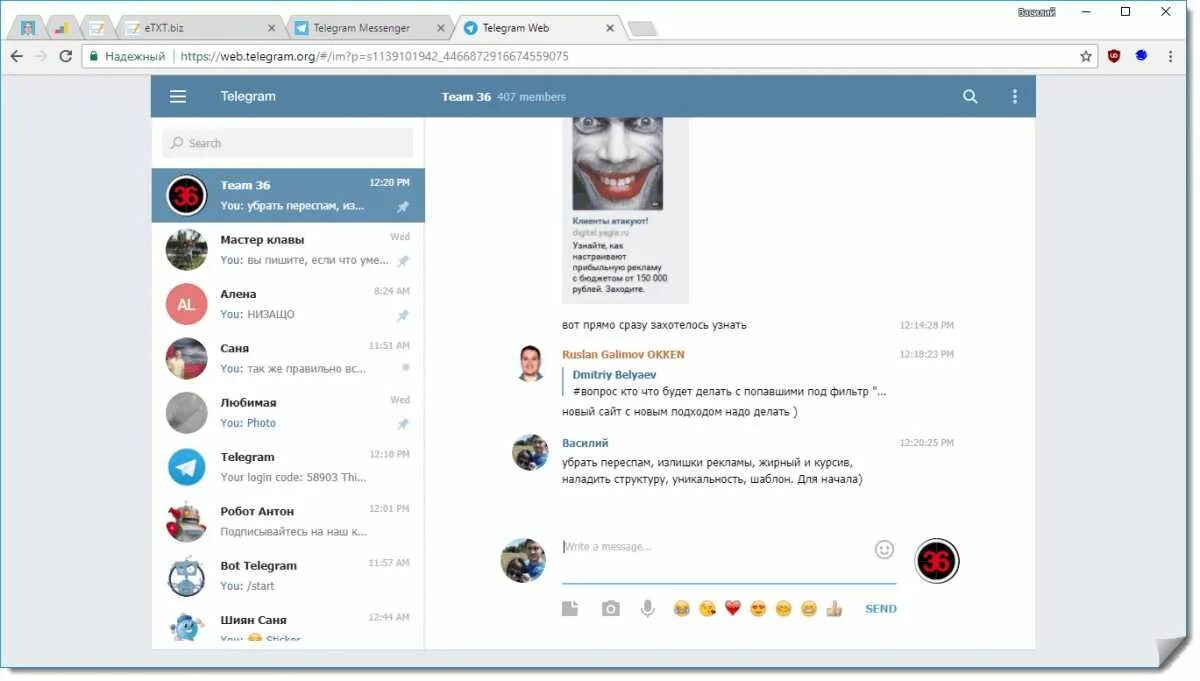Screen dimensions: 1200x681
Task: Bookmark this page with star icon
Action: coord(1086,56)
